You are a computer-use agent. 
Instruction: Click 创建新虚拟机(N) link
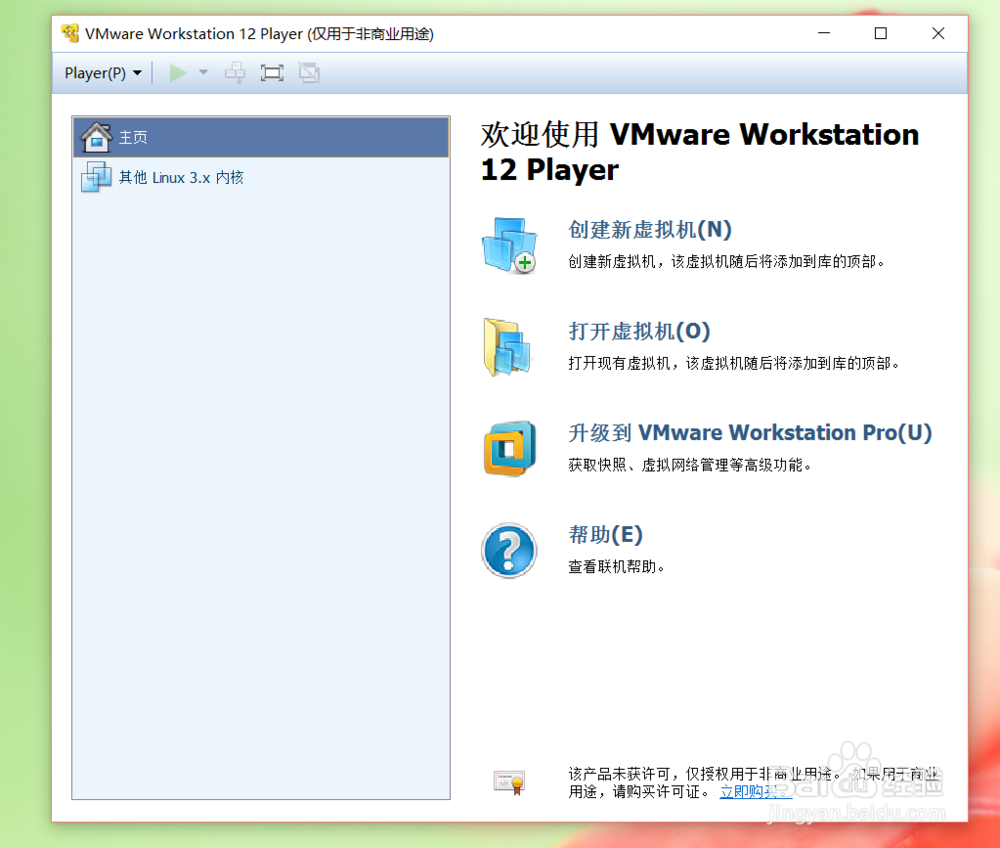tap(650, 230)
